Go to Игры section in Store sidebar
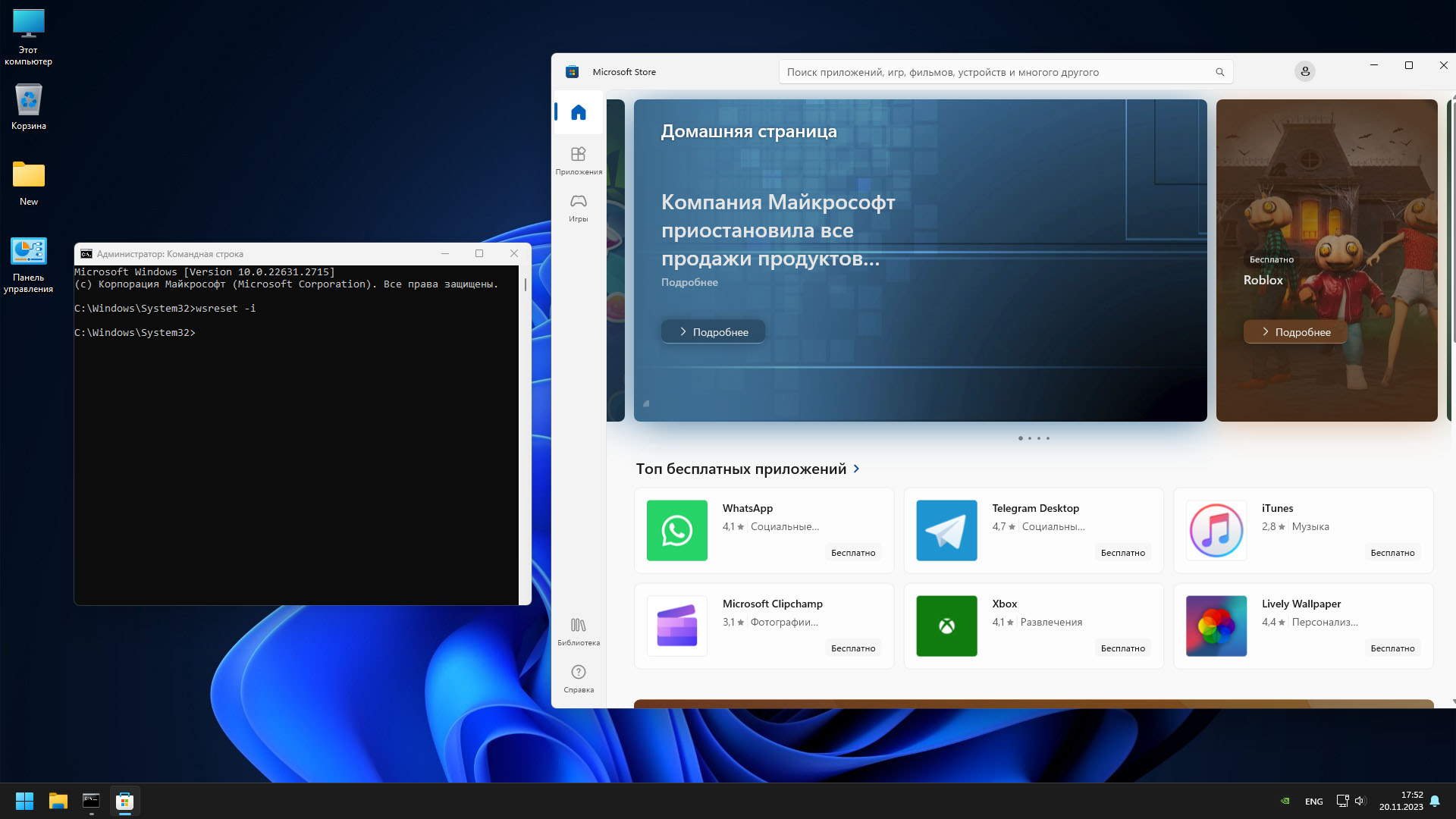The height and width of the screenshot is (819, 1456). click(578, 207)
